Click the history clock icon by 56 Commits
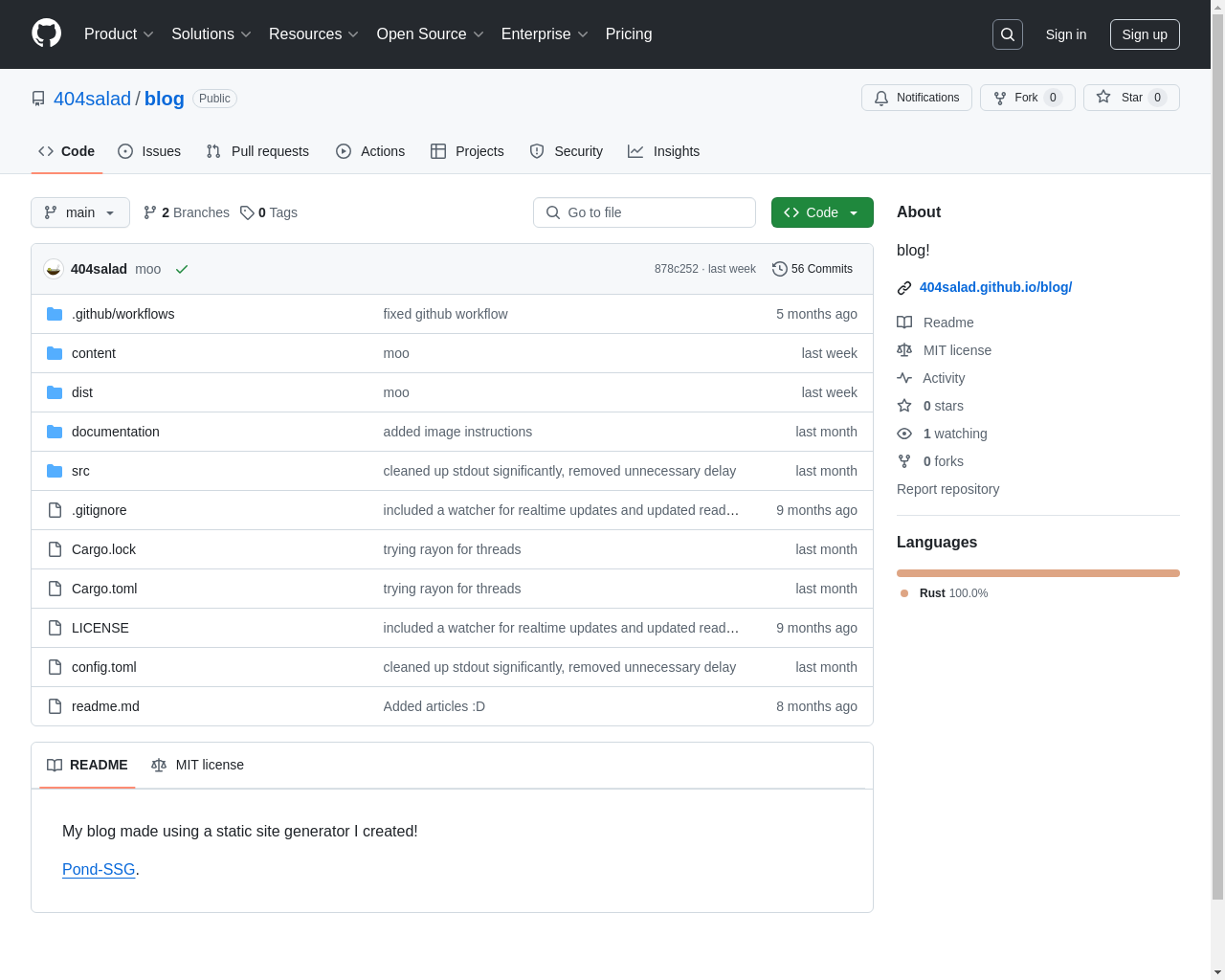 pyautogui.click(x=780, y=269)
